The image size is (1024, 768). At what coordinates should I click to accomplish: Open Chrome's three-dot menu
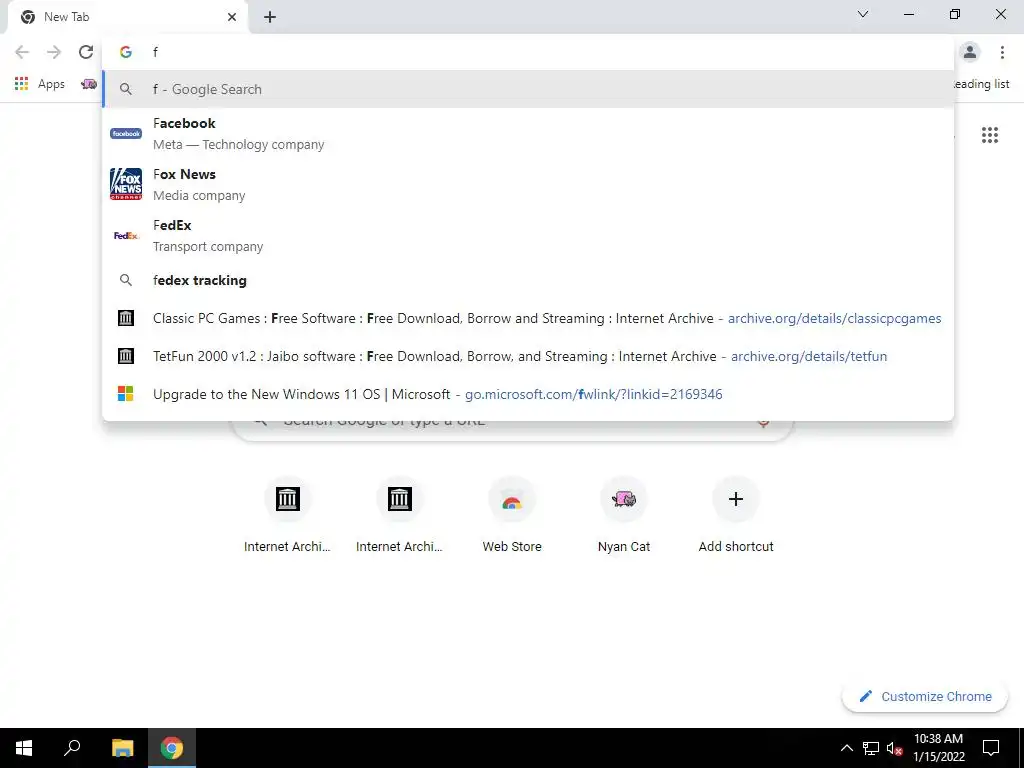1002,52
